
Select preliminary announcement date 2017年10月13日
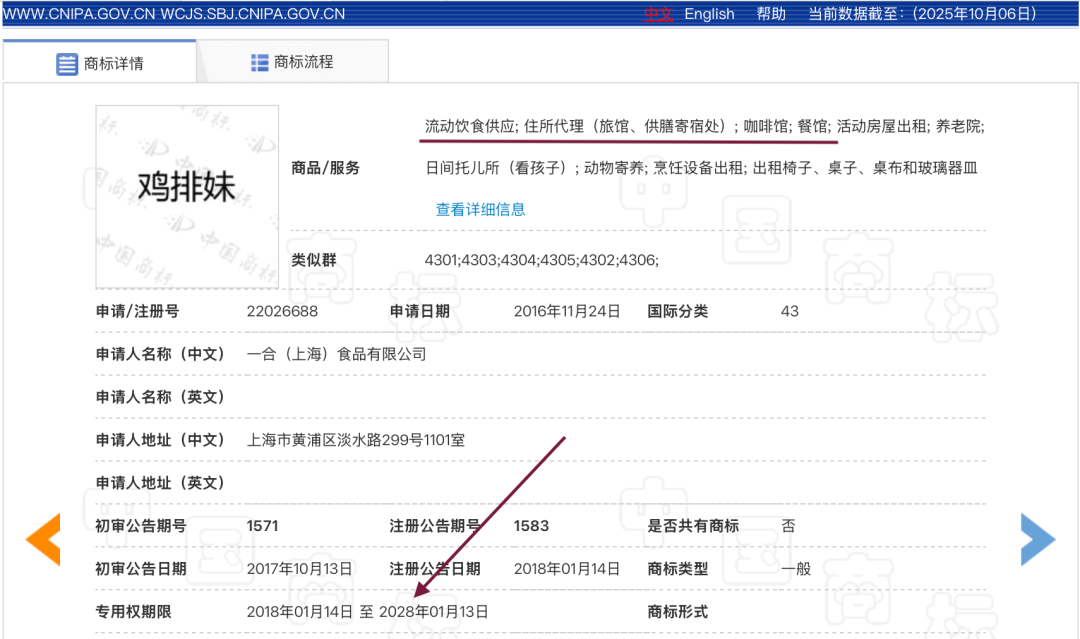[x=300, y=569]
